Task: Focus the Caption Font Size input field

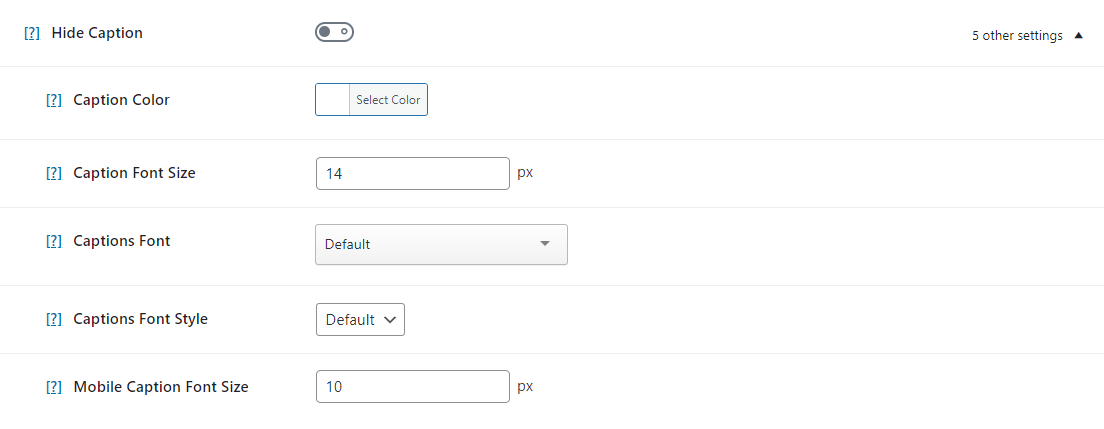Action: pyautogui.click(x=412, y=173)
